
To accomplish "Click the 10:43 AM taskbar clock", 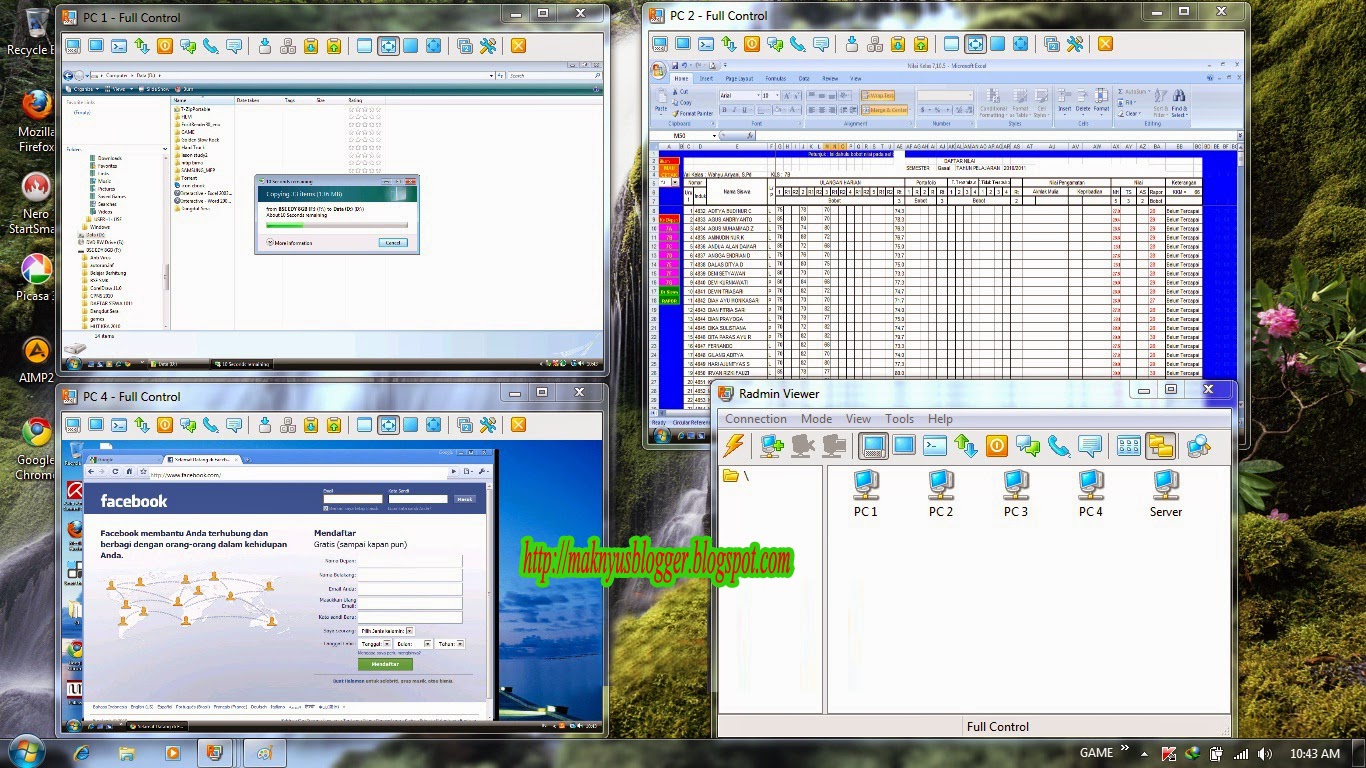I will pyautogui.click(x=1314, y=753).
